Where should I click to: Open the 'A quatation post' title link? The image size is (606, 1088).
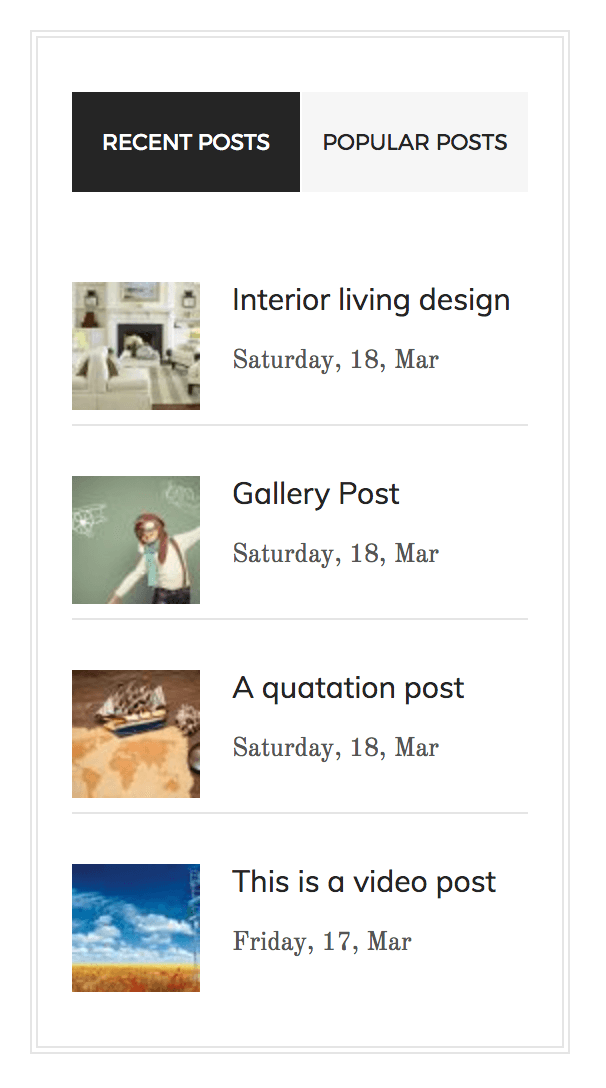[348, 688]
